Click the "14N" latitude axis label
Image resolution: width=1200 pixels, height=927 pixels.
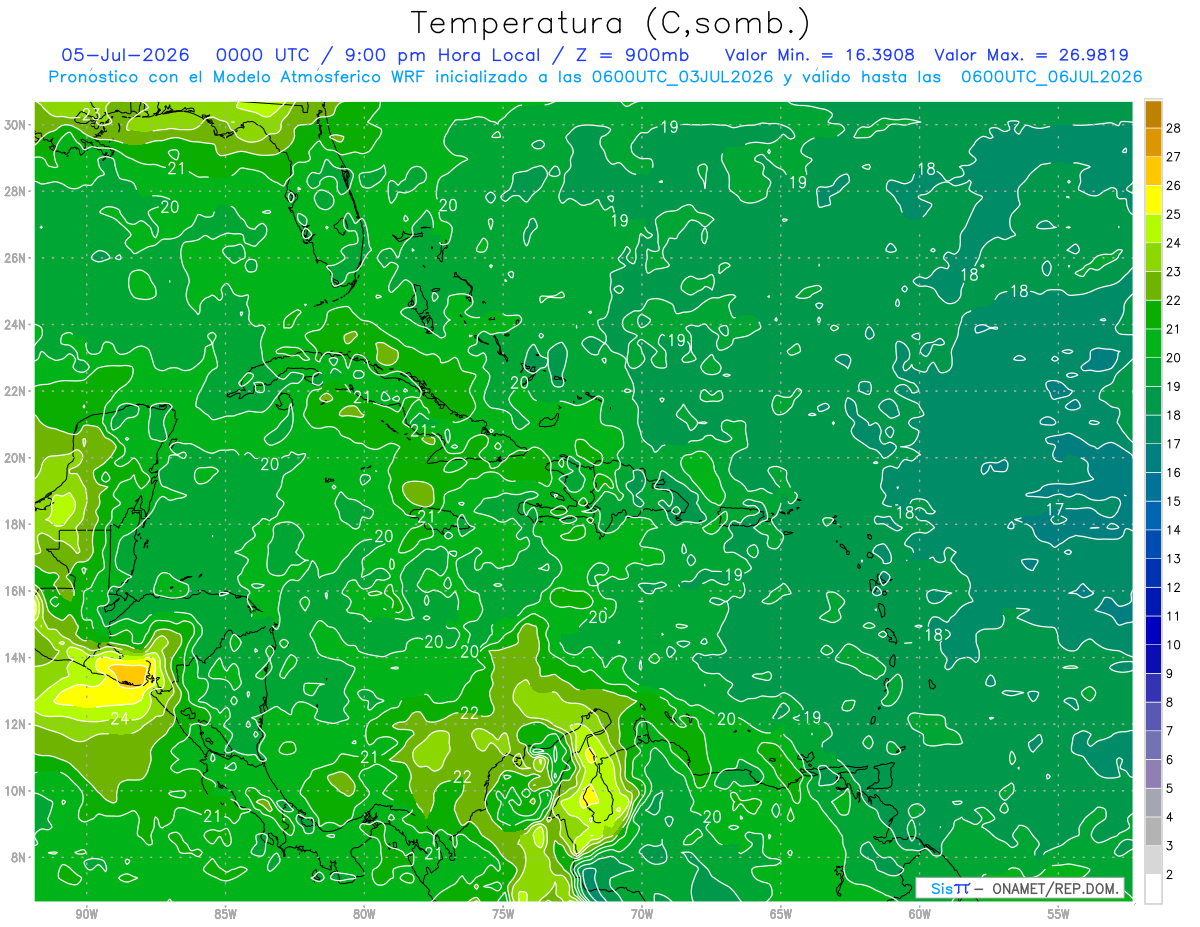point(16,658)
